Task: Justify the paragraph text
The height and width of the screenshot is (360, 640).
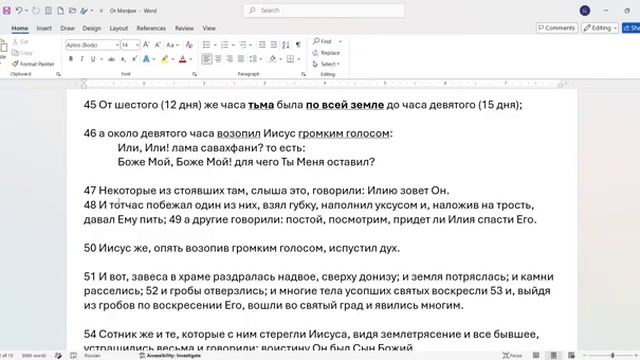Action: click(241, 59)
